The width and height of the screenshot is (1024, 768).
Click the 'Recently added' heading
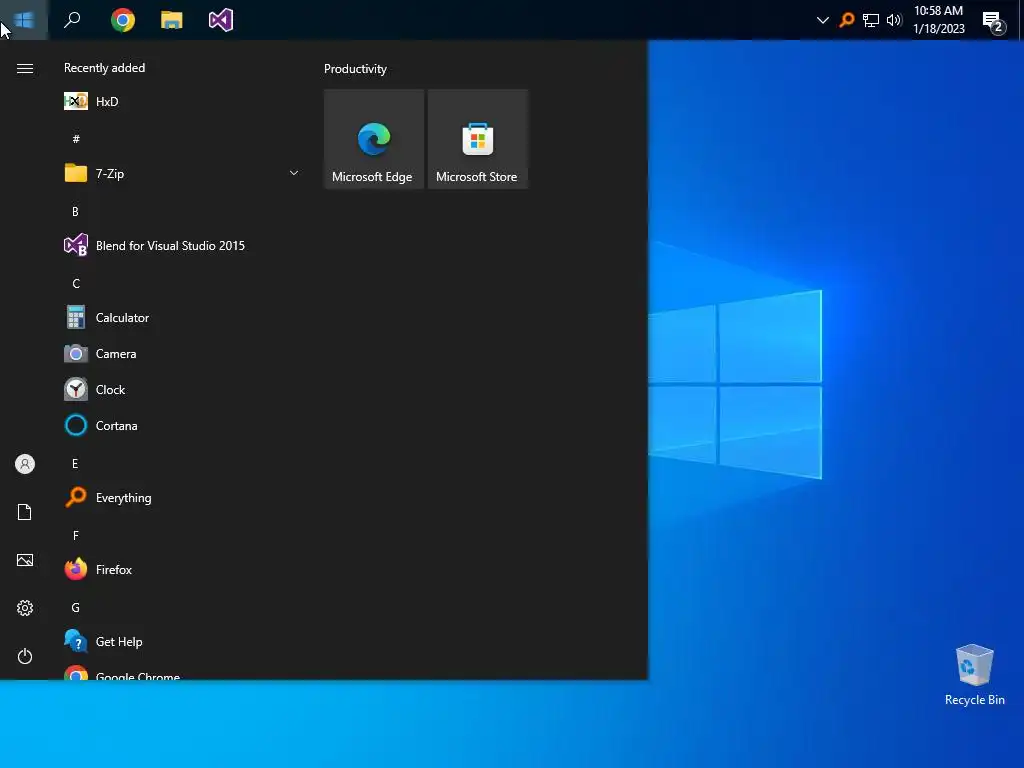pos(104,68)
